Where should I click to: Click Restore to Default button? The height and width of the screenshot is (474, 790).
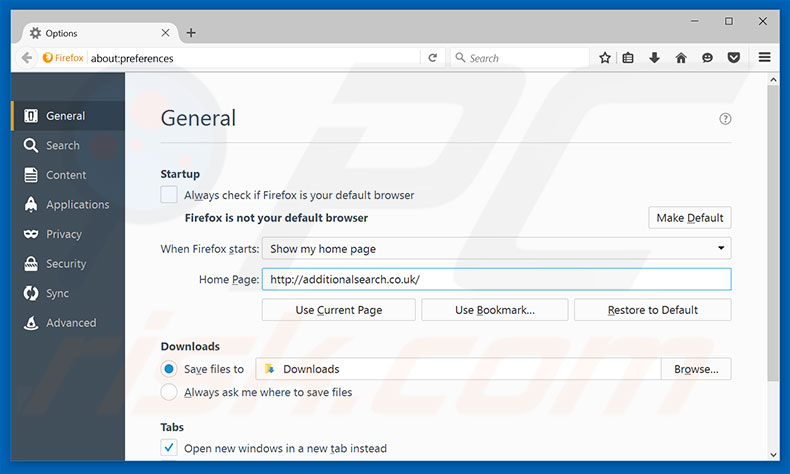pos(652,310)
